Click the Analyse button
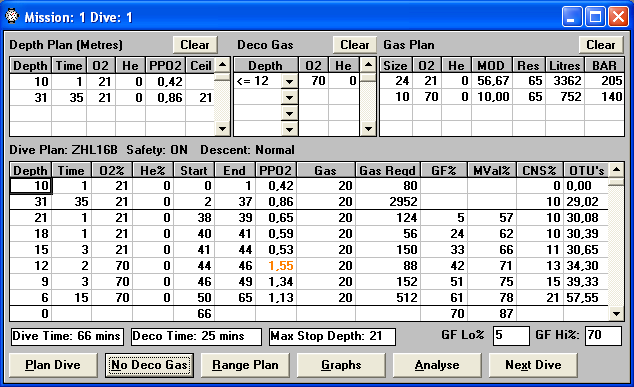Screen dimensions: 634x387 (x=437, y=365)
